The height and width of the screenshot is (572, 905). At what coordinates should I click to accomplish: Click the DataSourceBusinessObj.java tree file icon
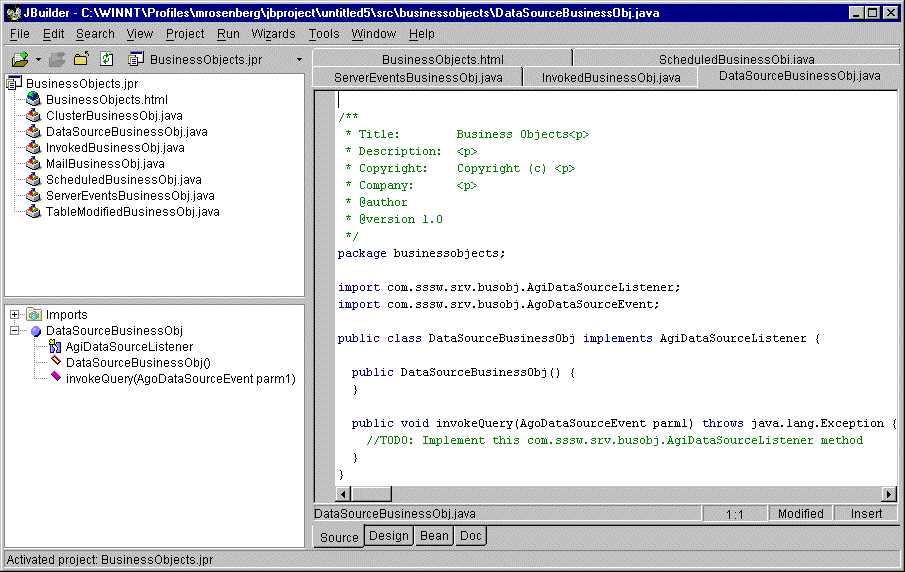pos(33,132)
